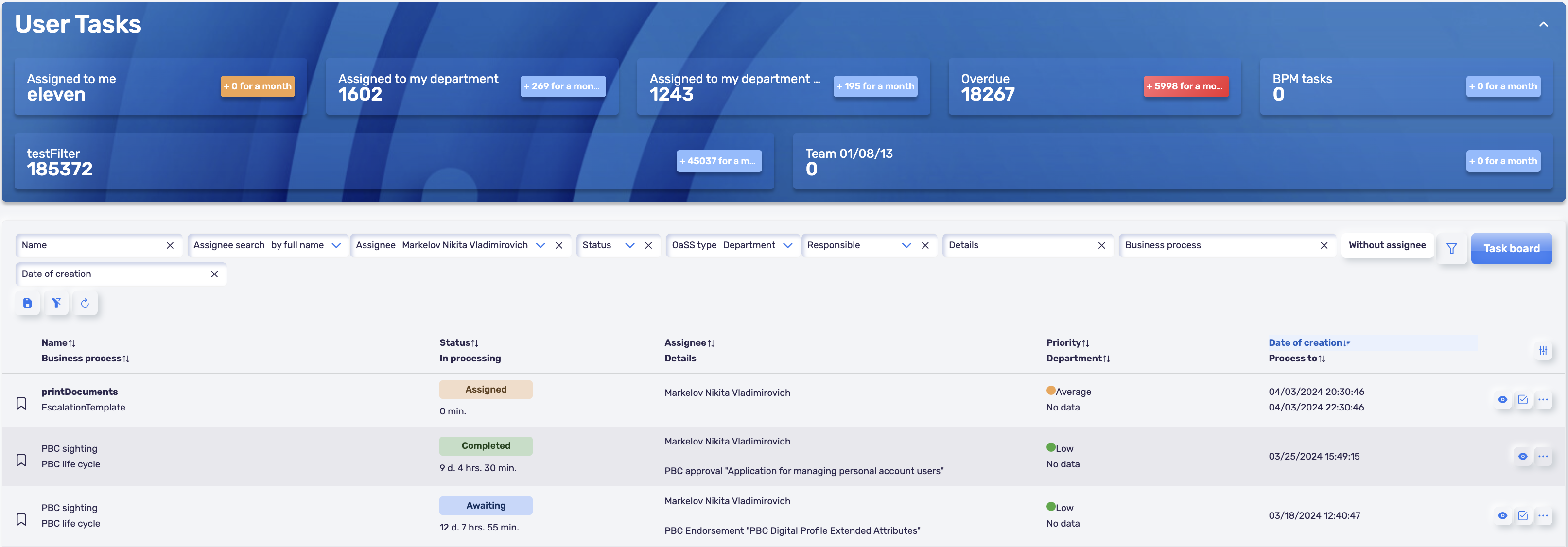Clear the Date of creation filter

(214, 274)
